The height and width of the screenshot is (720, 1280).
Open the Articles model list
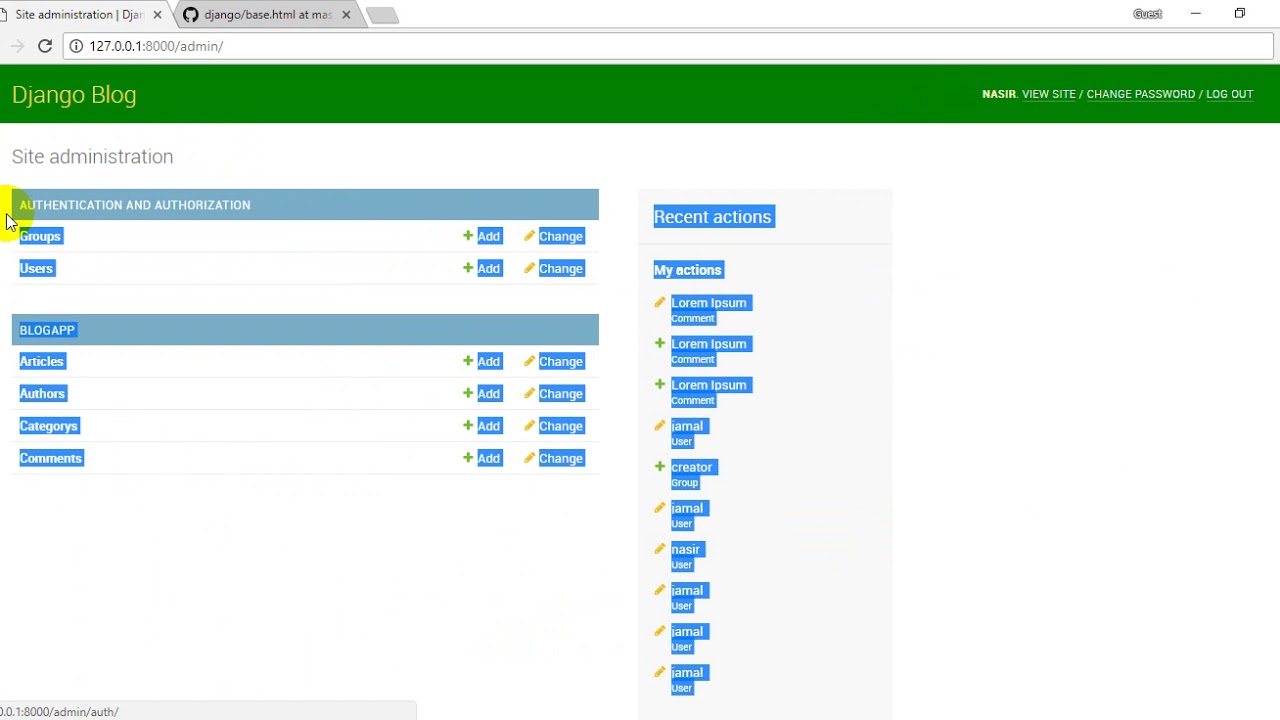(42, 361)
